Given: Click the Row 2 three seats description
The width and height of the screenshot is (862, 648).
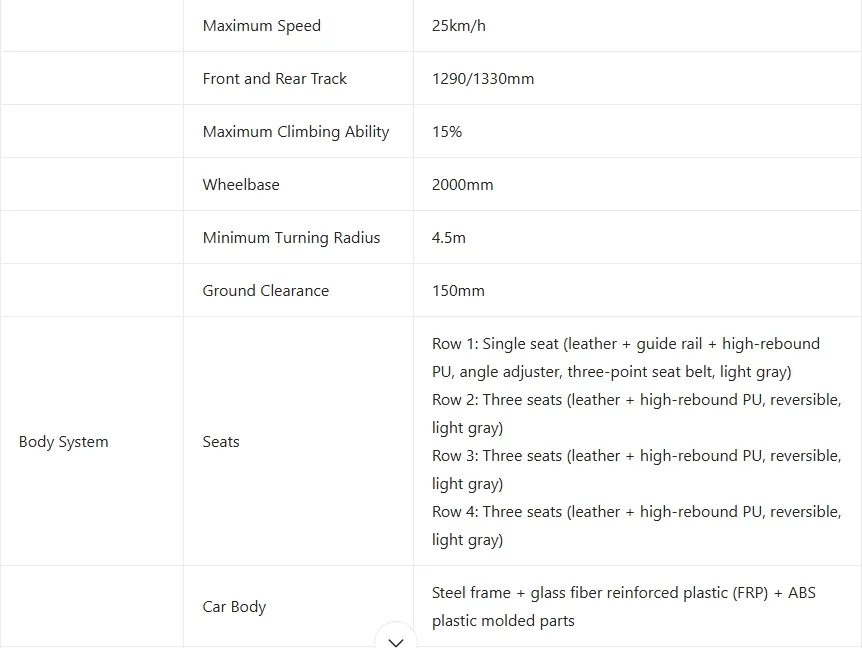Looking at the screenshot, I should (636, 414).
